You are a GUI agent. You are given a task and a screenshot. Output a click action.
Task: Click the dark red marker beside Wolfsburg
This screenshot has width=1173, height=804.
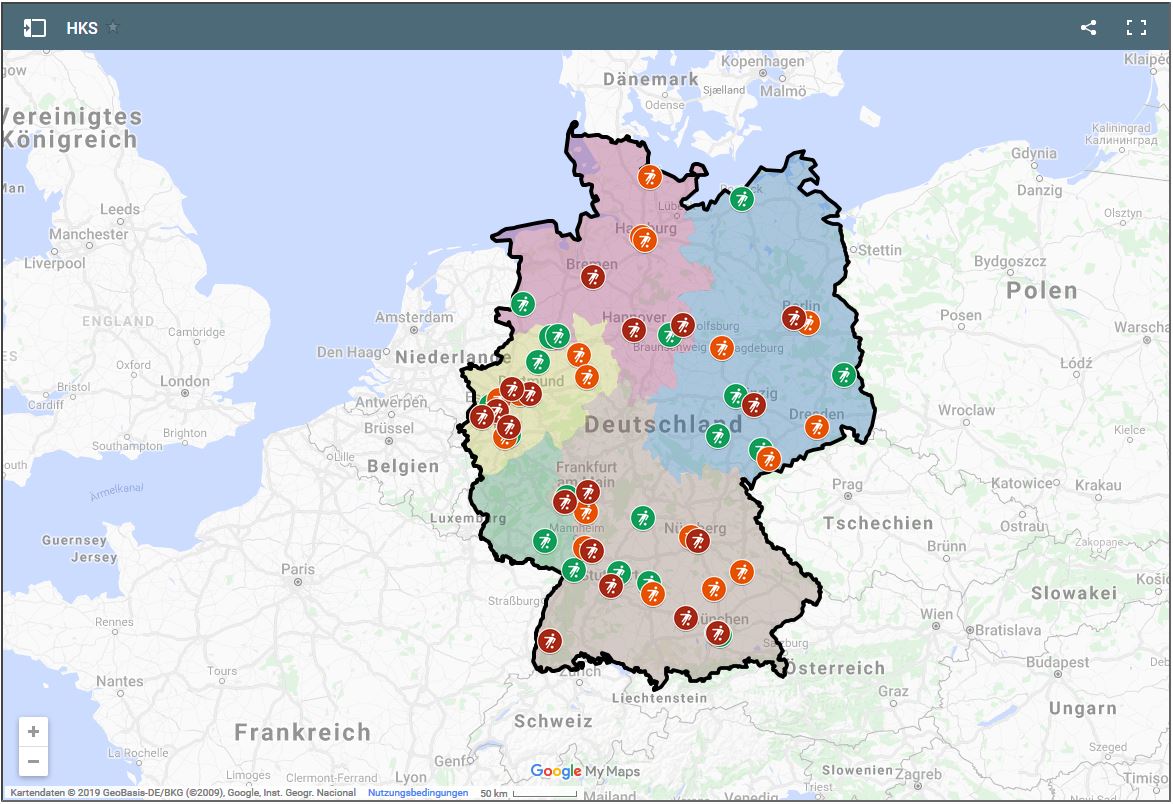coord(682,325)
